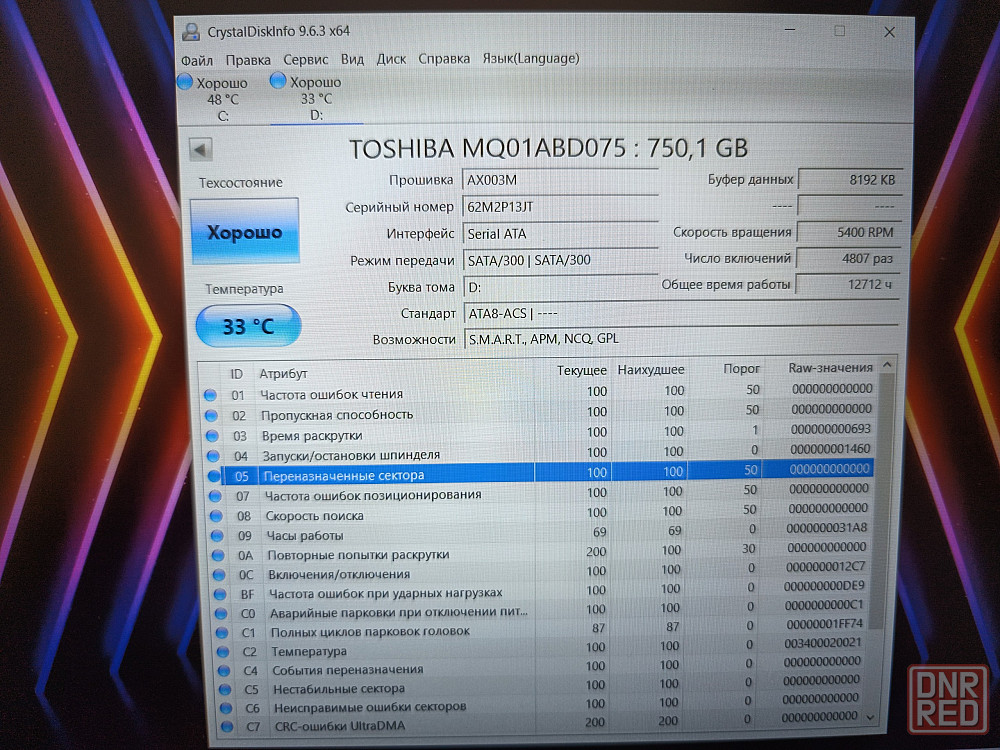Open the Сервис menu
This screenshot has height=750, width=1000.
click(305, 59)
